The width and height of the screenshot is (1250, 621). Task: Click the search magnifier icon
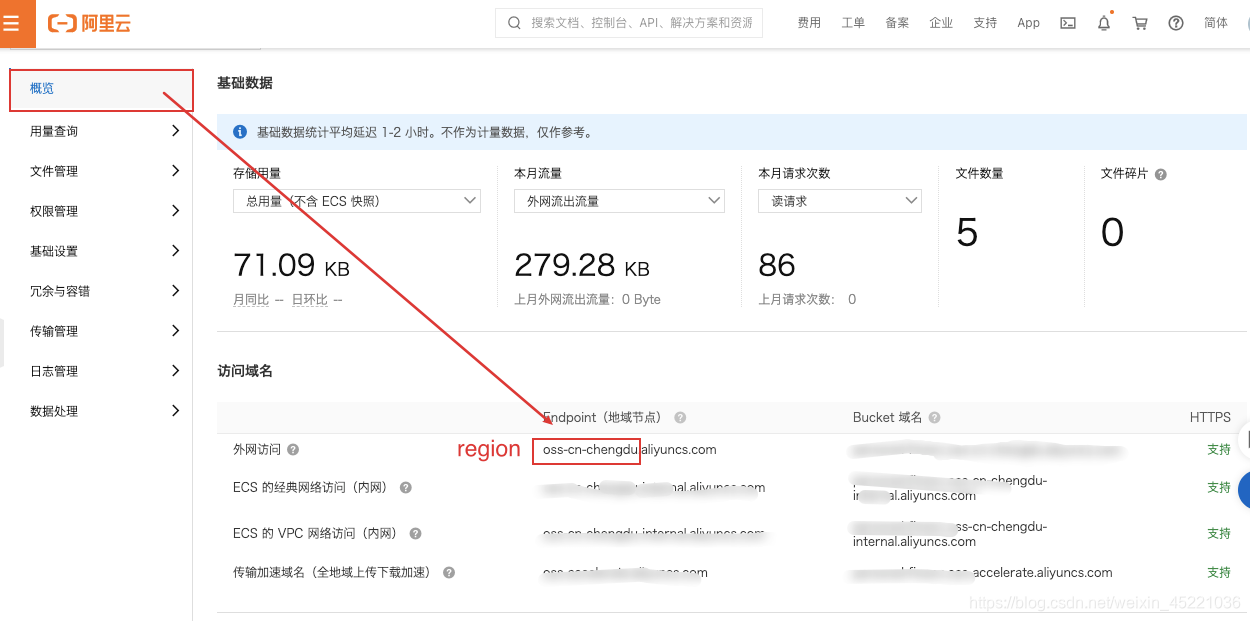click(514, 23)
